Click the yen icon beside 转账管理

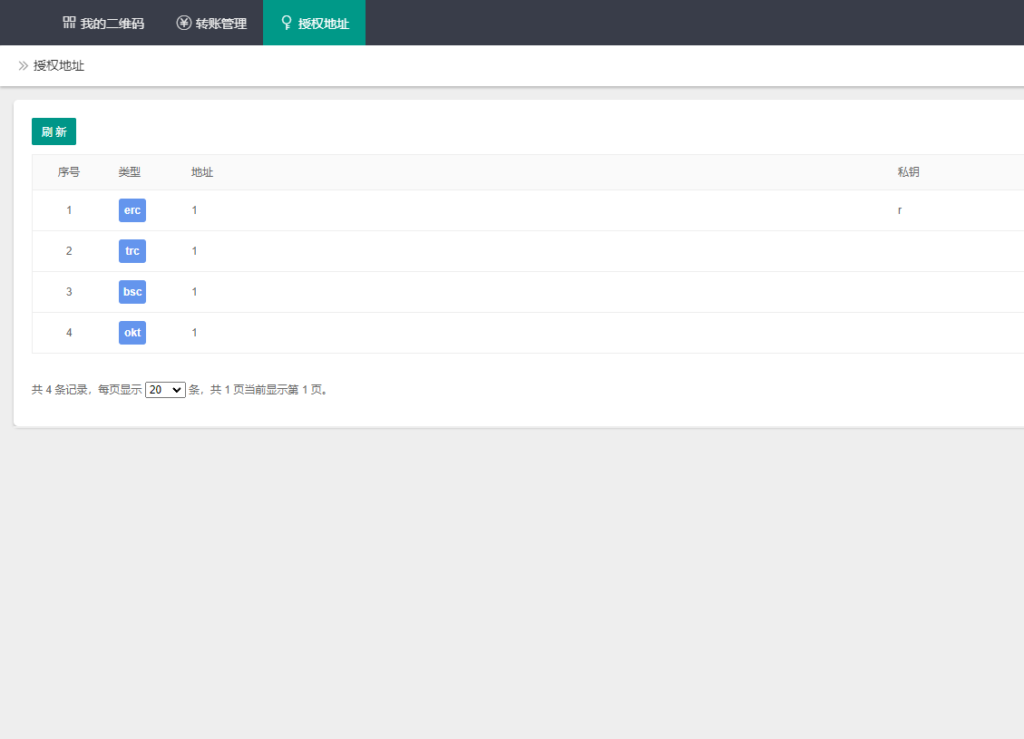tap(183, 22)
